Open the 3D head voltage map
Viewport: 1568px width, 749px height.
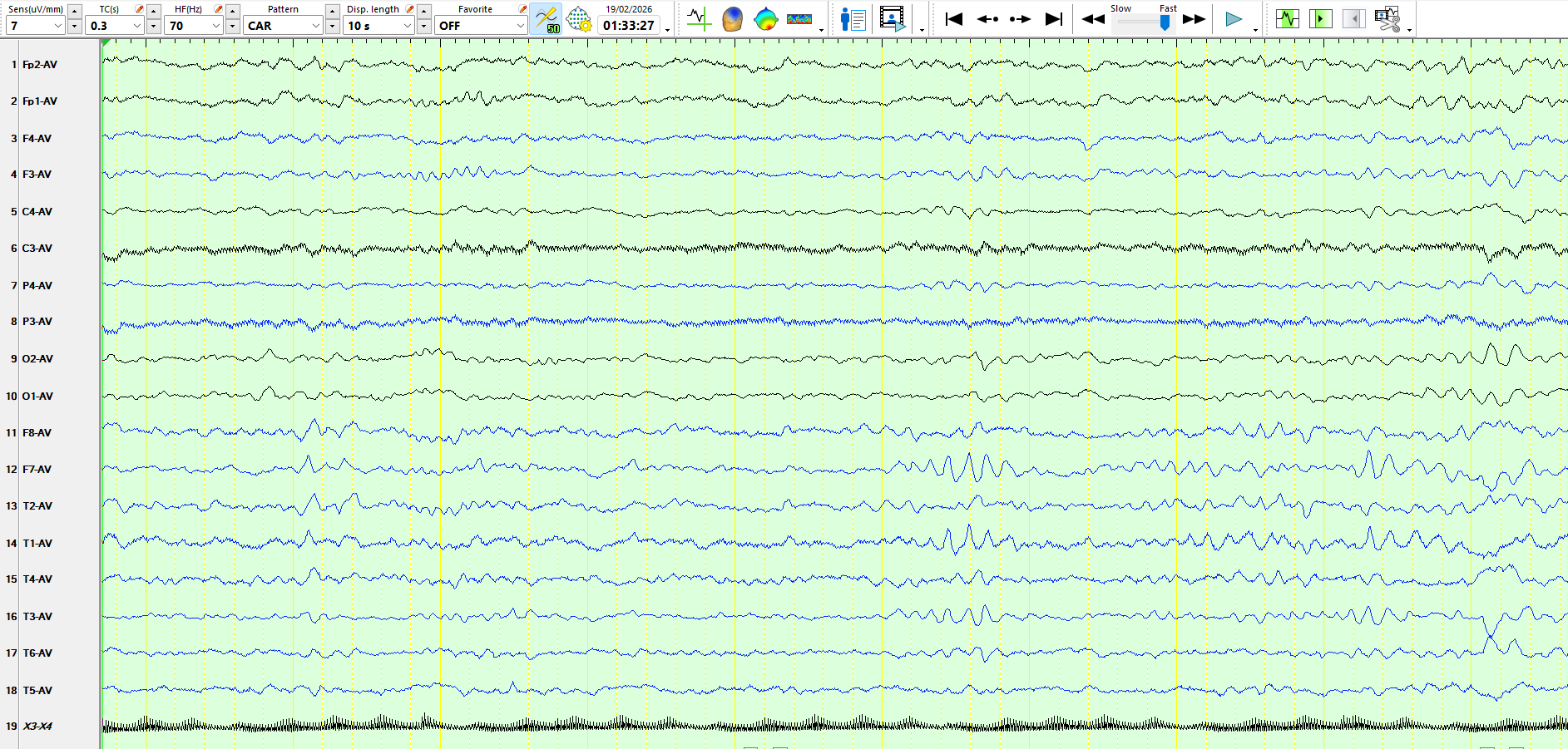click(732, 18)
